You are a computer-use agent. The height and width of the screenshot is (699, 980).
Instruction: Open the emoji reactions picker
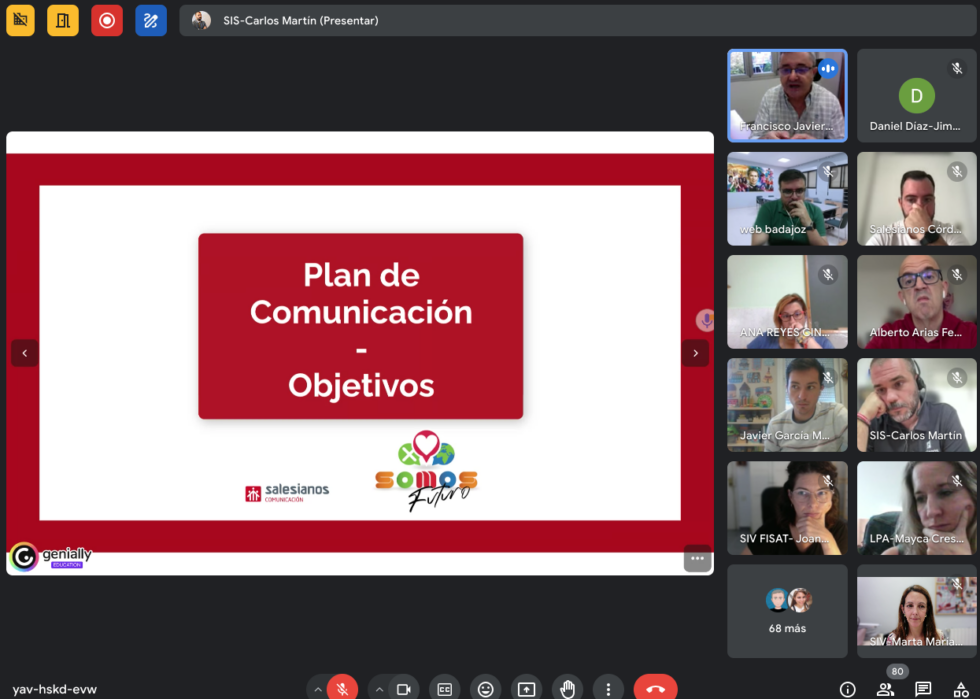486,689
